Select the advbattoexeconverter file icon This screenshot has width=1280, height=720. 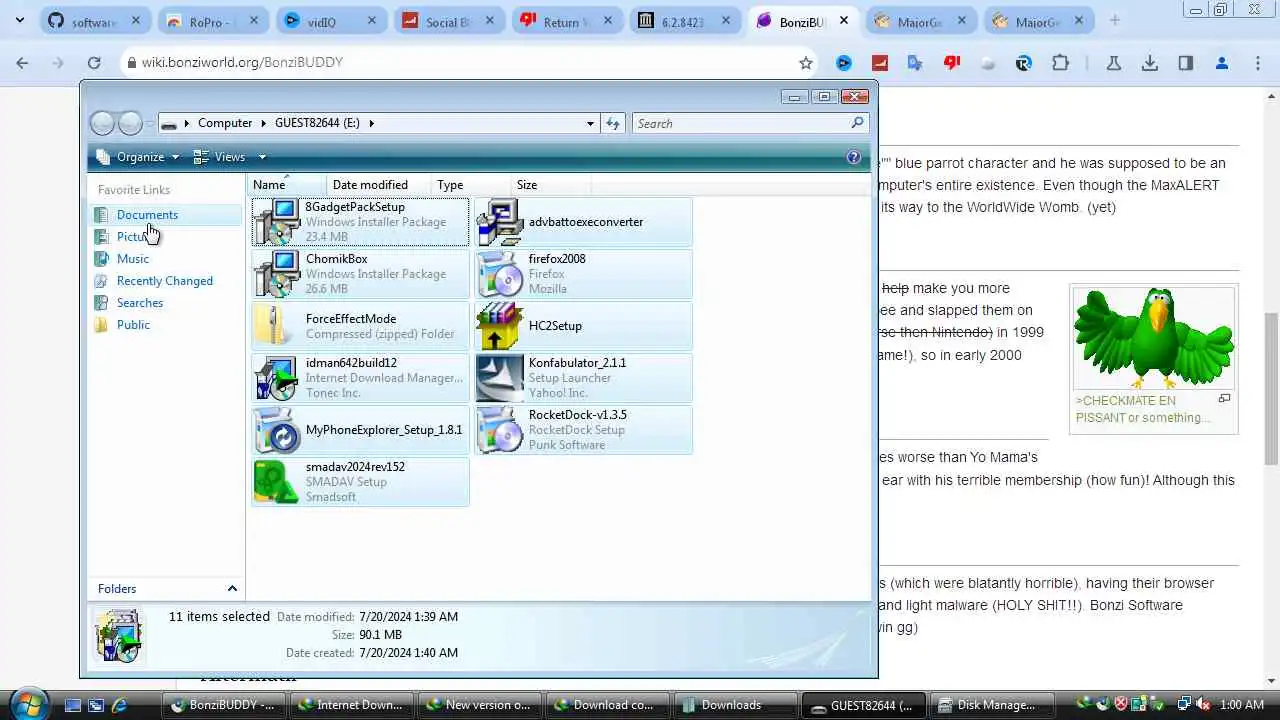[x=499, y=222]
